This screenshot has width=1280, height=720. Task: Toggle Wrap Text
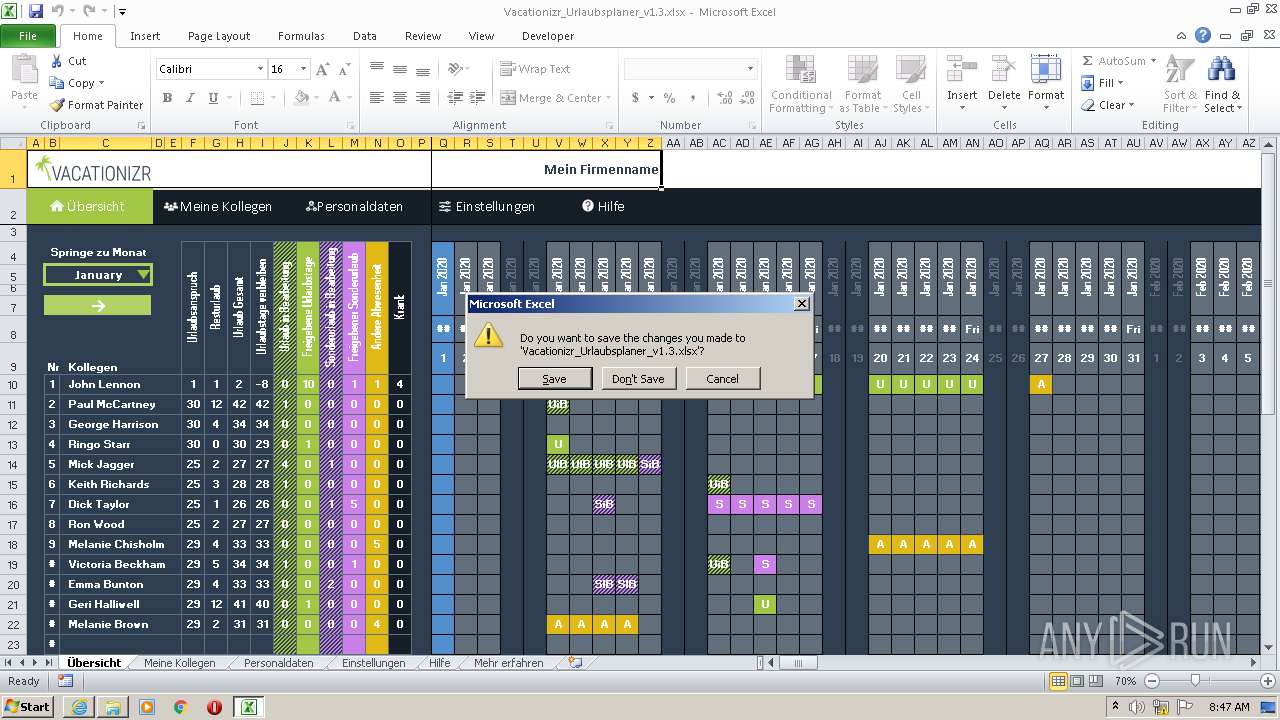536,69
